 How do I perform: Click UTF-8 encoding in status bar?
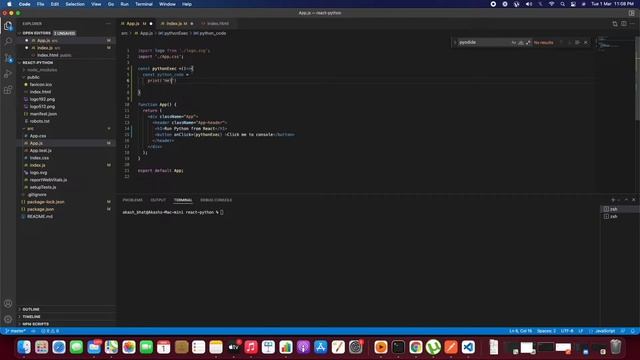click(567, 331)
